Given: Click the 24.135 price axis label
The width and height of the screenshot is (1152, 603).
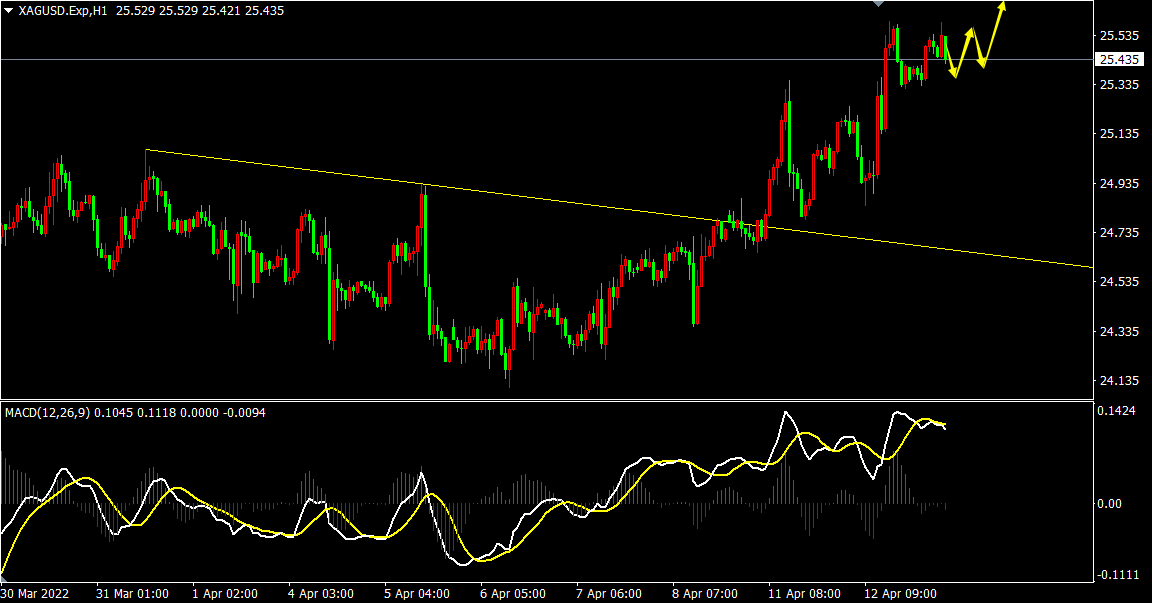Looking at the screenshot, I should 1119,381.
